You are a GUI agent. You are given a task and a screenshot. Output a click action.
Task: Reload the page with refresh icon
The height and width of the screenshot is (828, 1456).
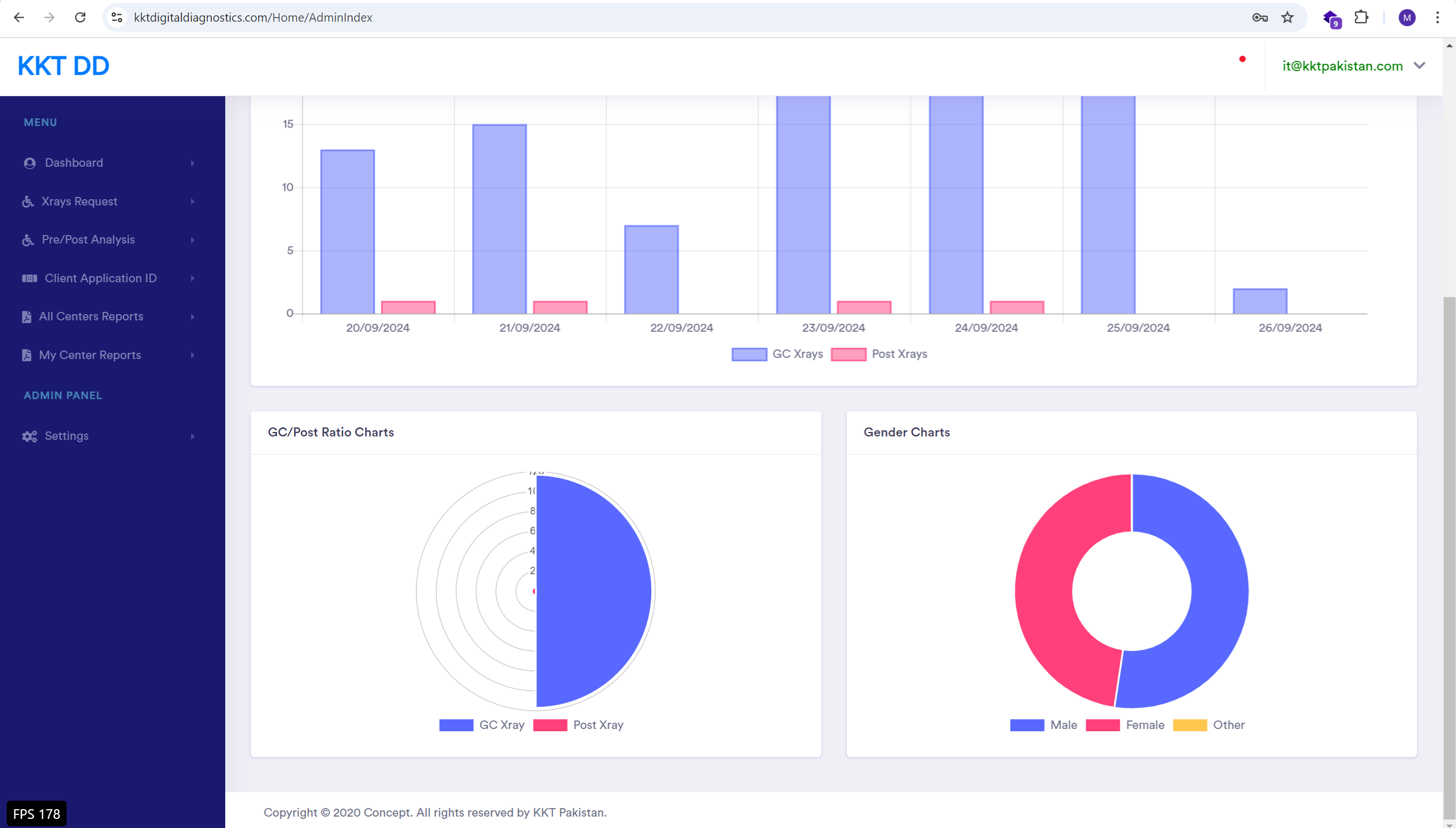[x=80, y=17]
